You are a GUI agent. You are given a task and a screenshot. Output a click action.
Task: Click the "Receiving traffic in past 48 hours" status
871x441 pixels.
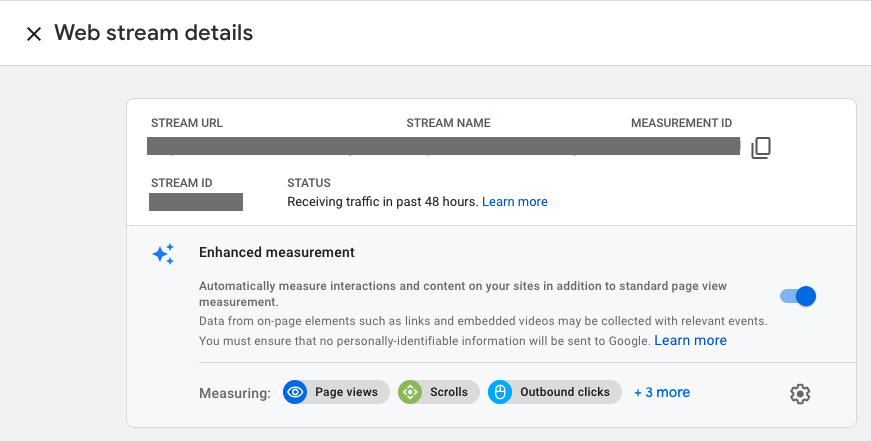[382, 202]
